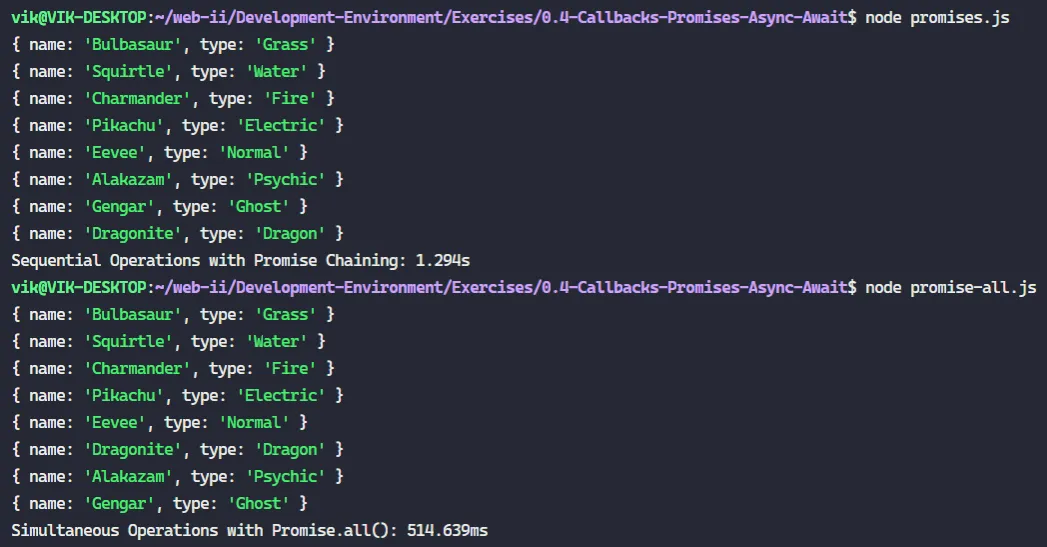The height and width of the screenshot is (547, 1047).
Task: Click the first 'Electric' type value
Action: tap(281, 126)
